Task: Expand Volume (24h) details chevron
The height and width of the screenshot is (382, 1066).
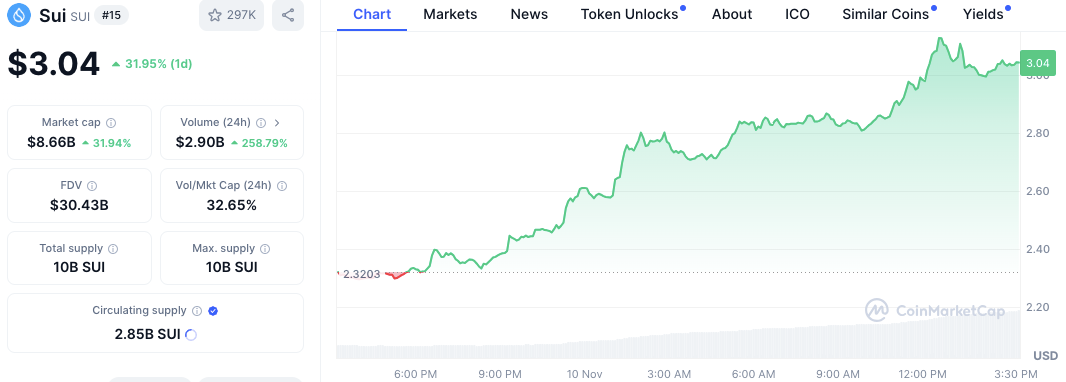Action: click(x=277, y=123)
